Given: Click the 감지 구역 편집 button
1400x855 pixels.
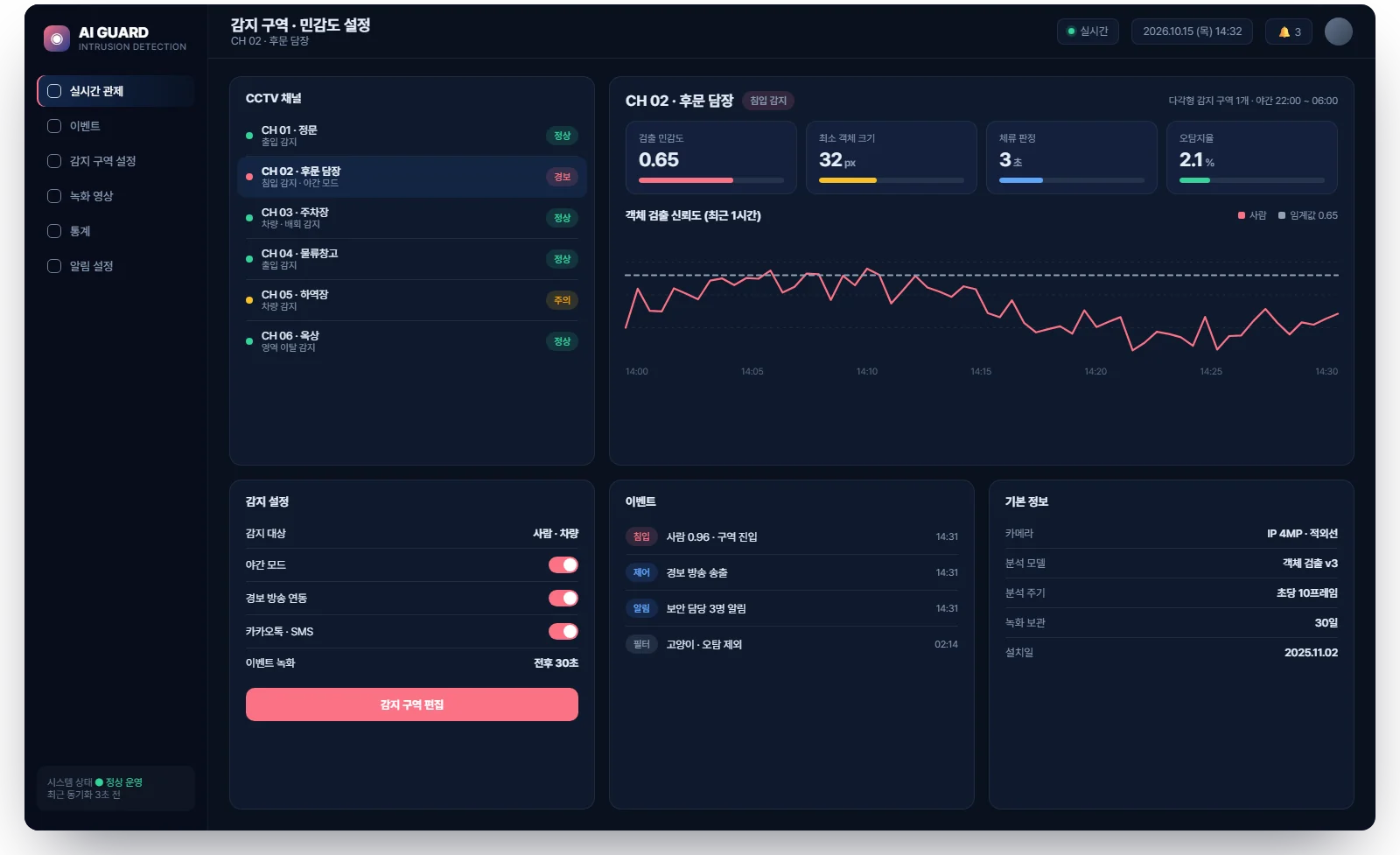Looking at the screenshot, I should point(412,704).
